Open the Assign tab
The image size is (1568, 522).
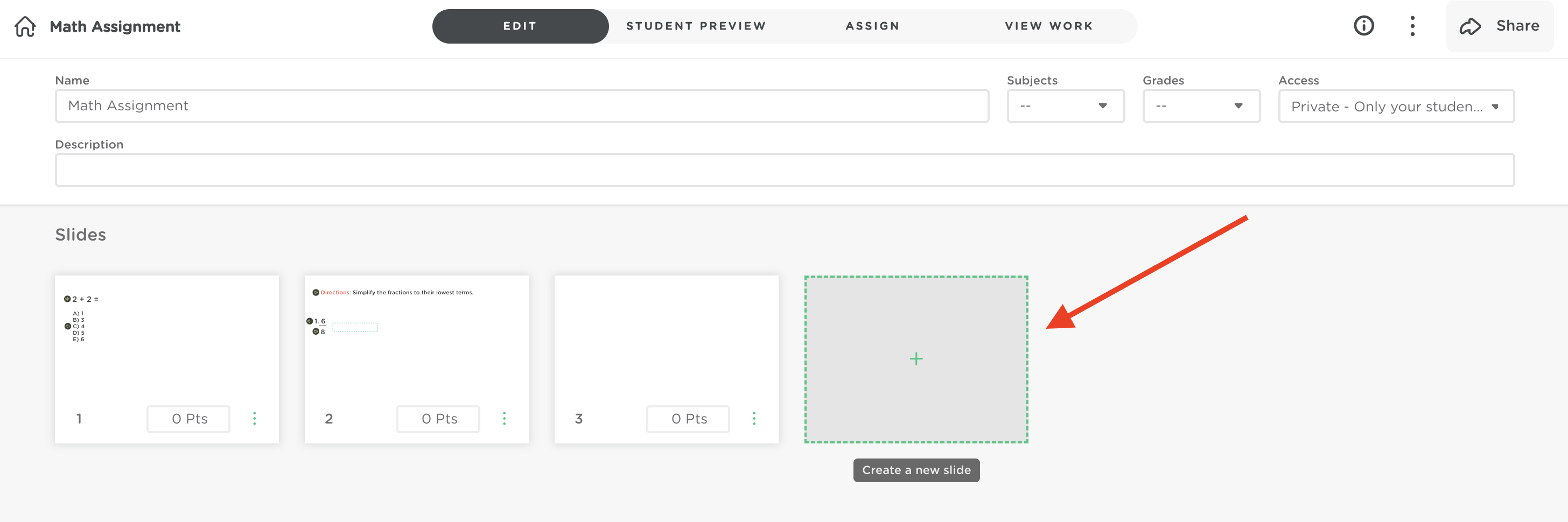pyautogui.click(x=872, y=25)
